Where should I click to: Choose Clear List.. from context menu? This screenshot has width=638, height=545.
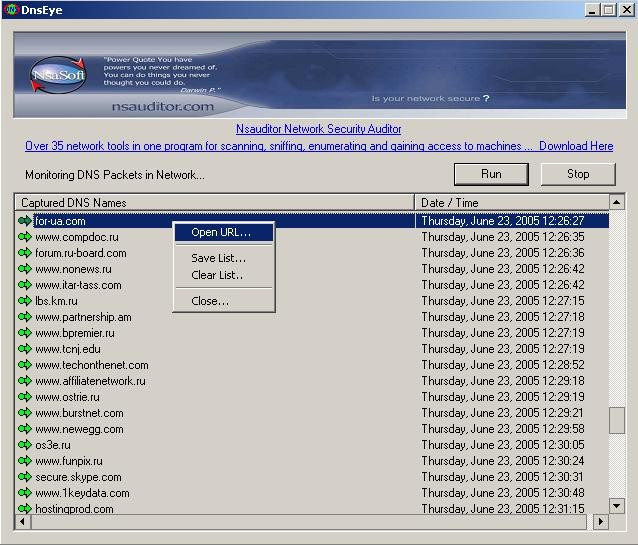(223, 275)
